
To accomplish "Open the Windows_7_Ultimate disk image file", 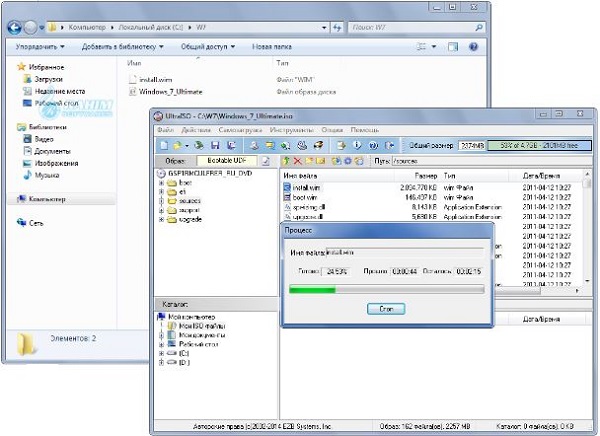I will click(172, 91).
